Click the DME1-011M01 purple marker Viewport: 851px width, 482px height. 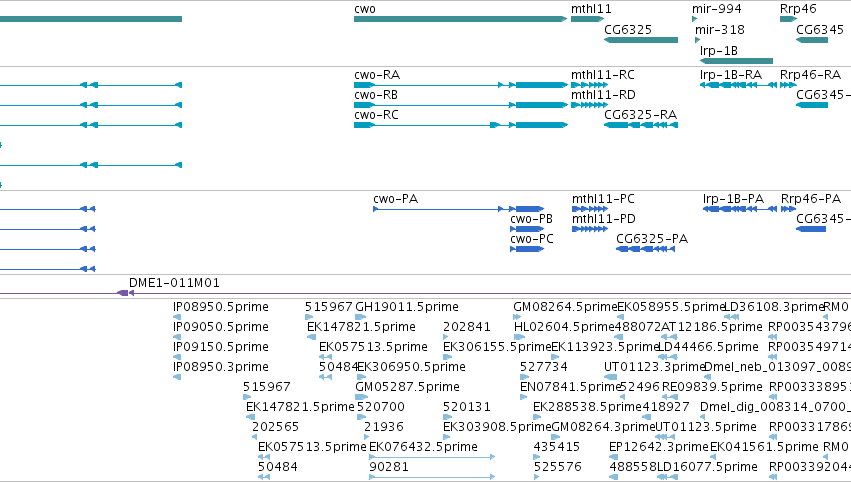[x=125, y=293]
